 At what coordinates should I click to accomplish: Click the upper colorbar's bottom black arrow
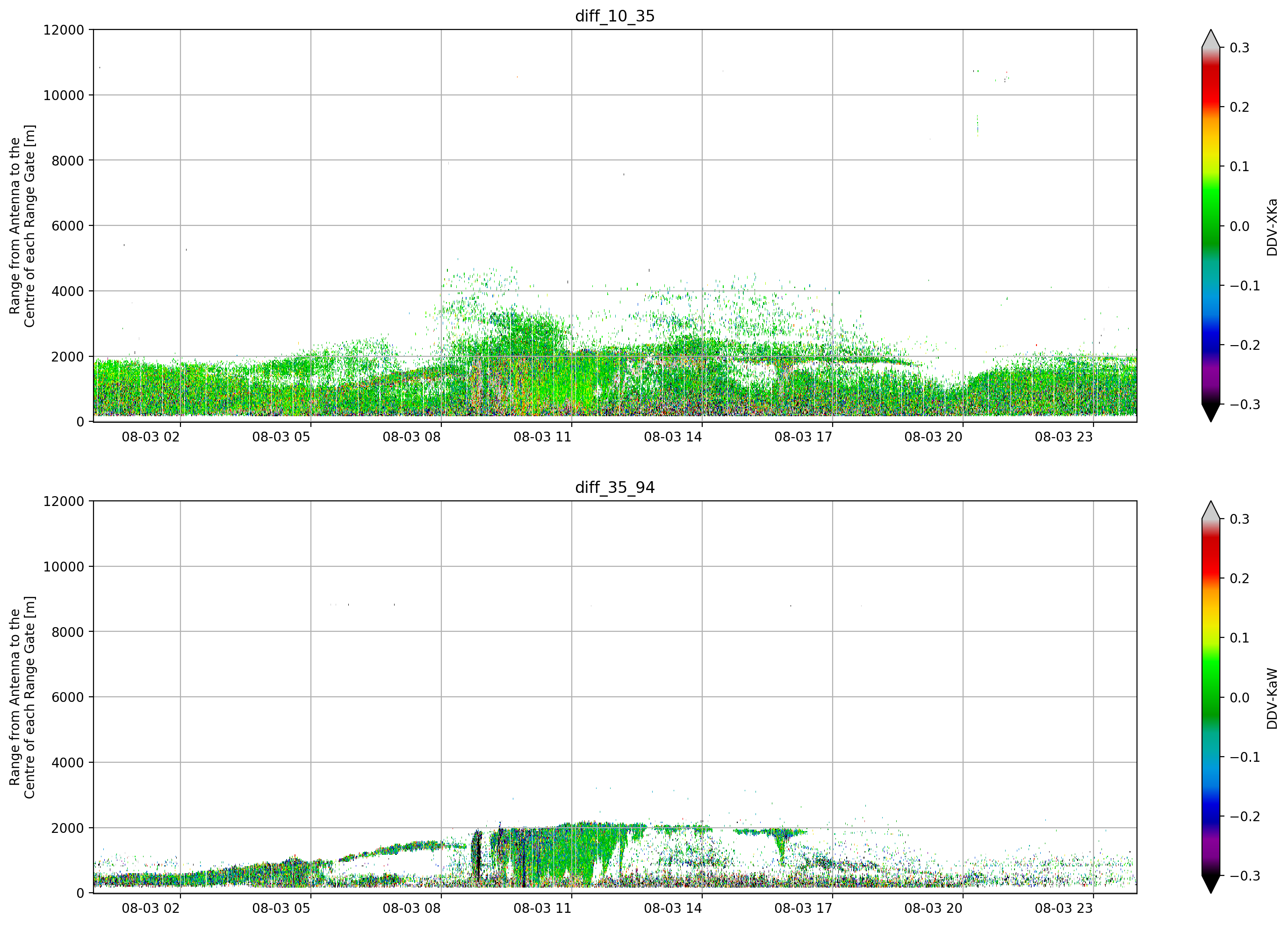coord(1211,413)
